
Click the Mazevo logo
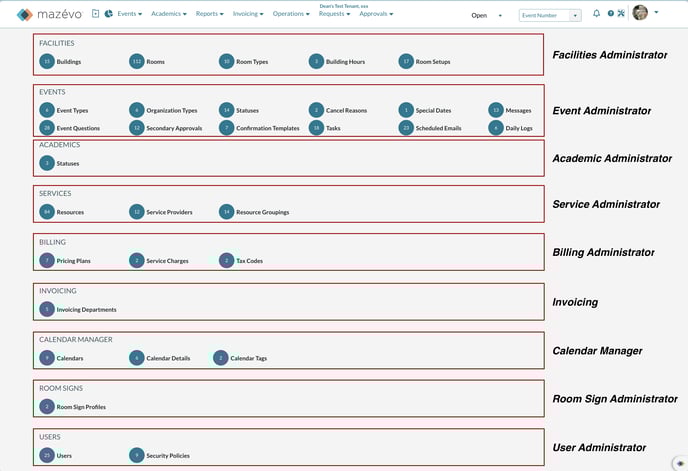49,14
